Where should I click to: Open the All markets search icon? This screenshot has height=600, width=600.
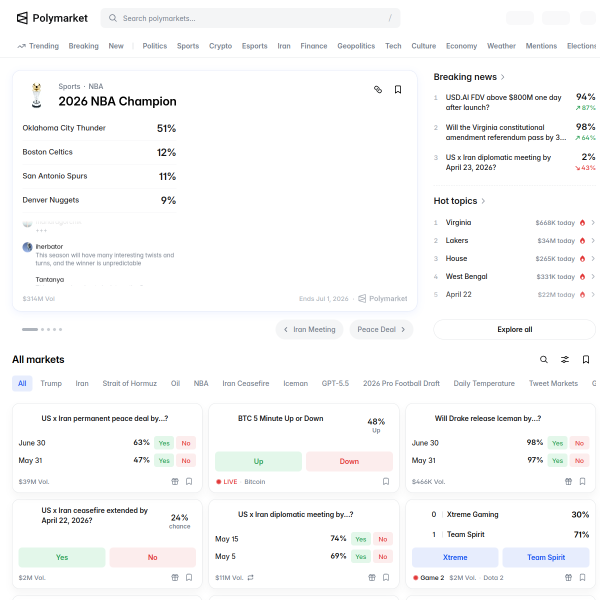point(544,359)
